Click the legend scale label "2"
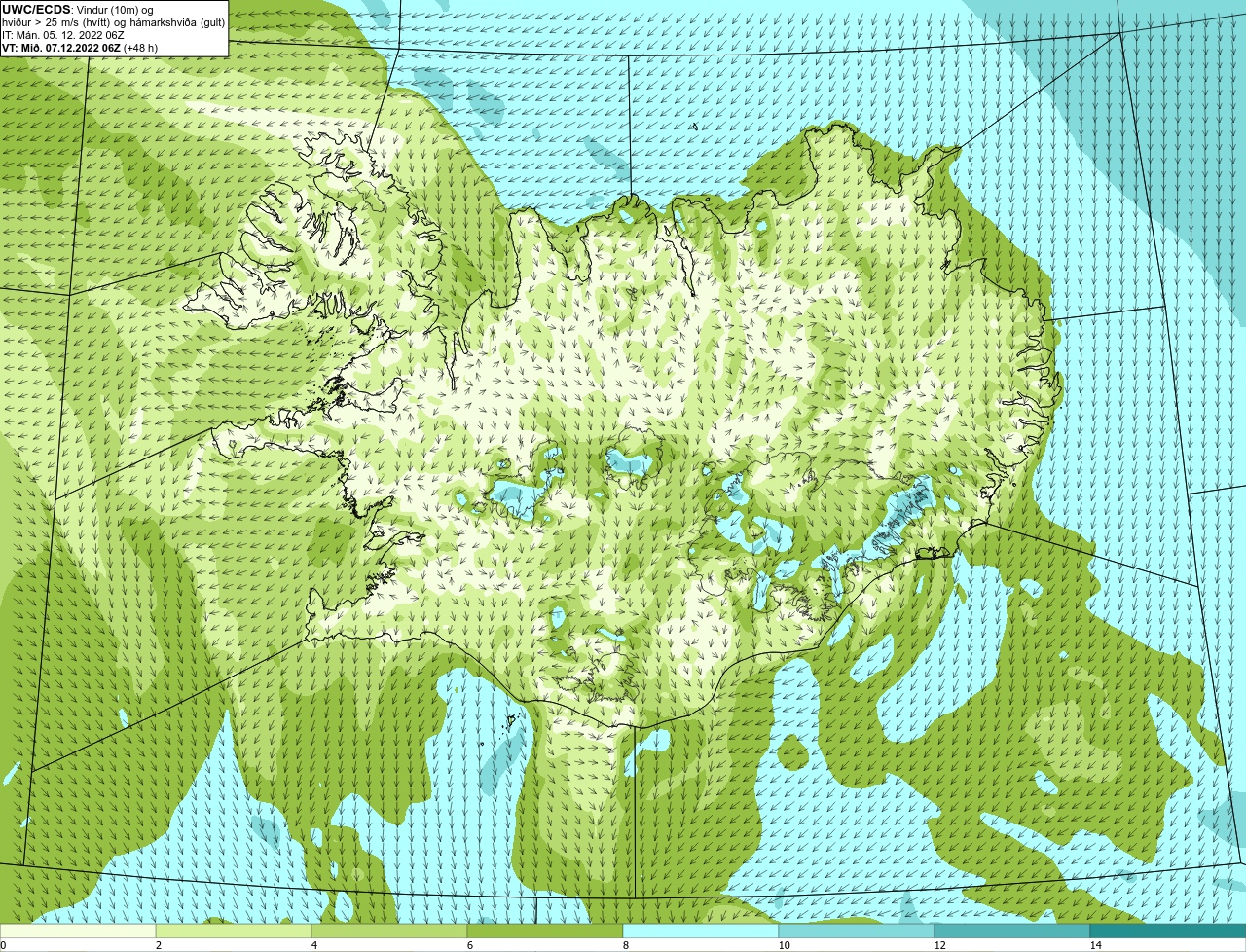The width and height of the screenshot is (1246, 952). tap(158, 945)
